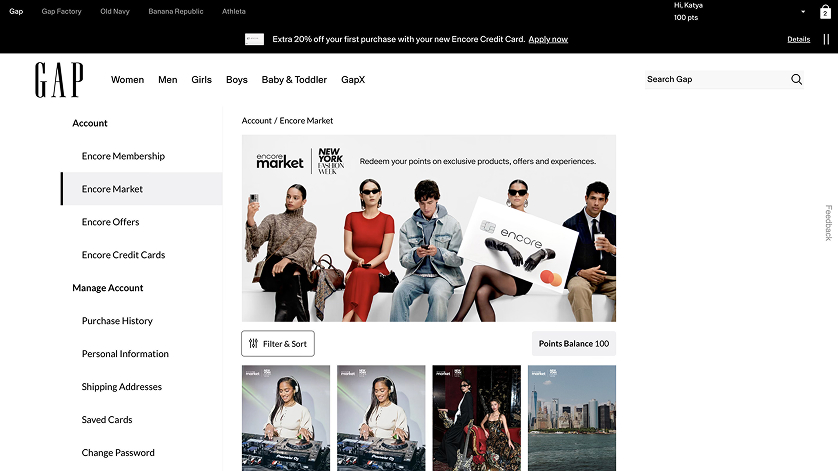Open the first DJ product thumbnail
838x471 pixels.
(286, 418)
